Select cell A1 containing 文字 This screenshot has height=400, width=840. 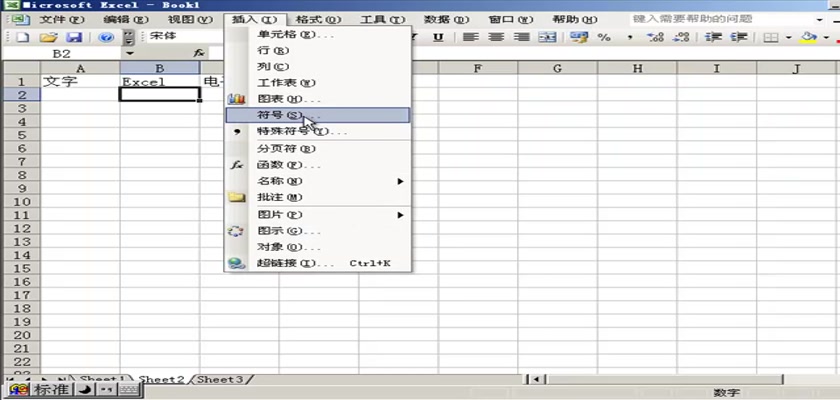coord(80,81)
